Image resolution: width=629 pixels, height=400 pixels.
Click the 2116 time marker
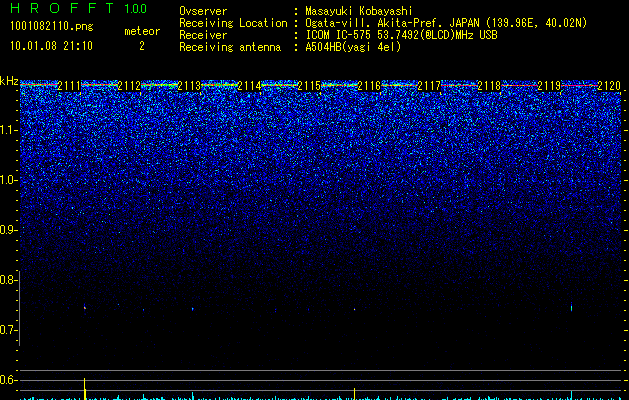[369, 86]
